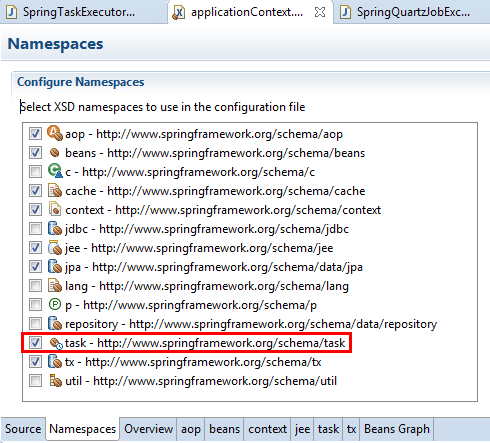Open the tx bottom tab
Viewport: 490px width, 443px height.
351,429
